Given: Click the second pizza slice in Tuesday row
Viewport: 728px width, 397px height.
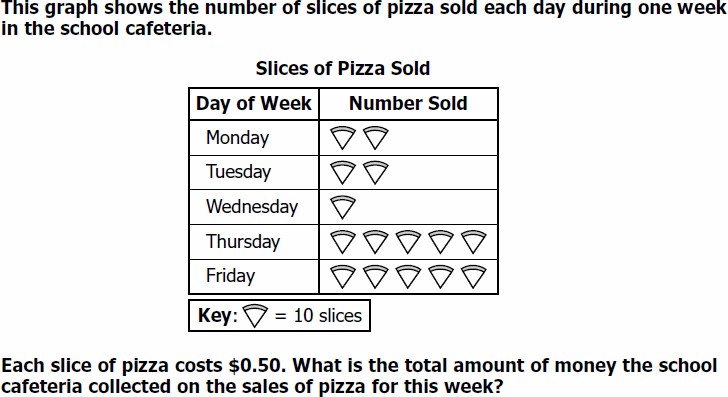Looking at the screenshot, I should pyautogui.click(x=376, y=173).
